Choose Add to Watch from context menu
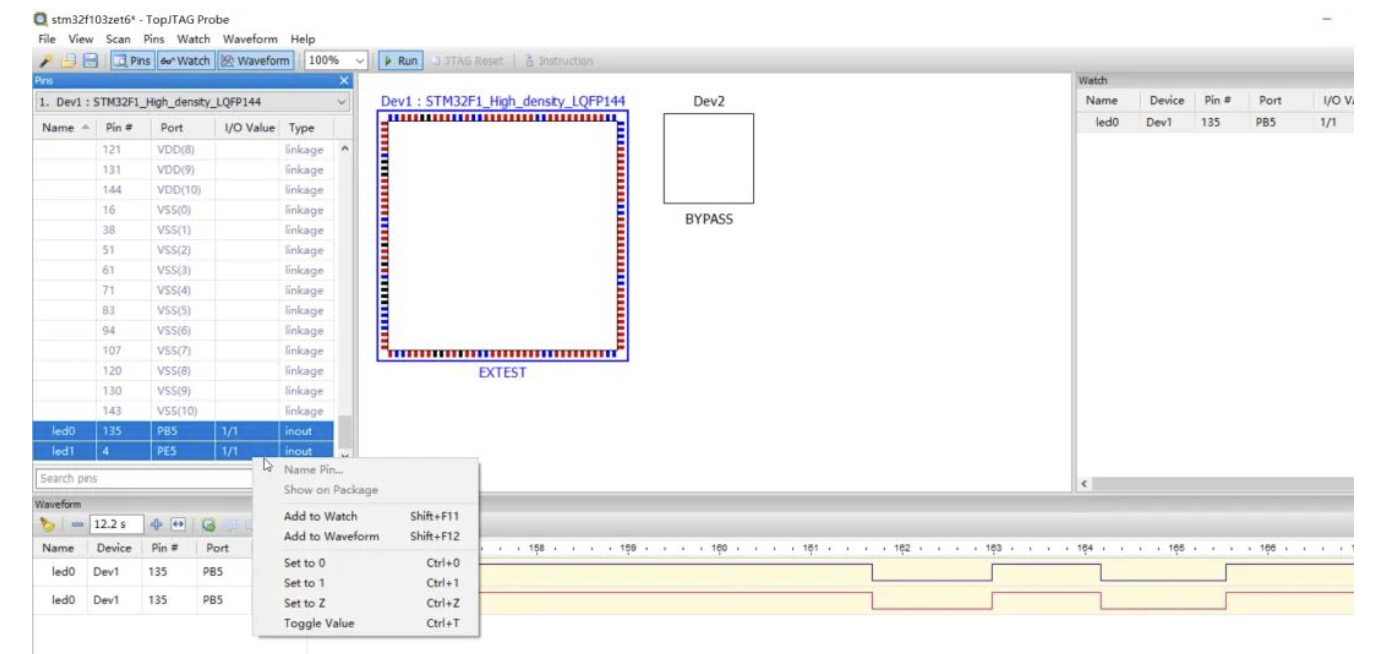Screen dimensions: 1392x654 320,516
